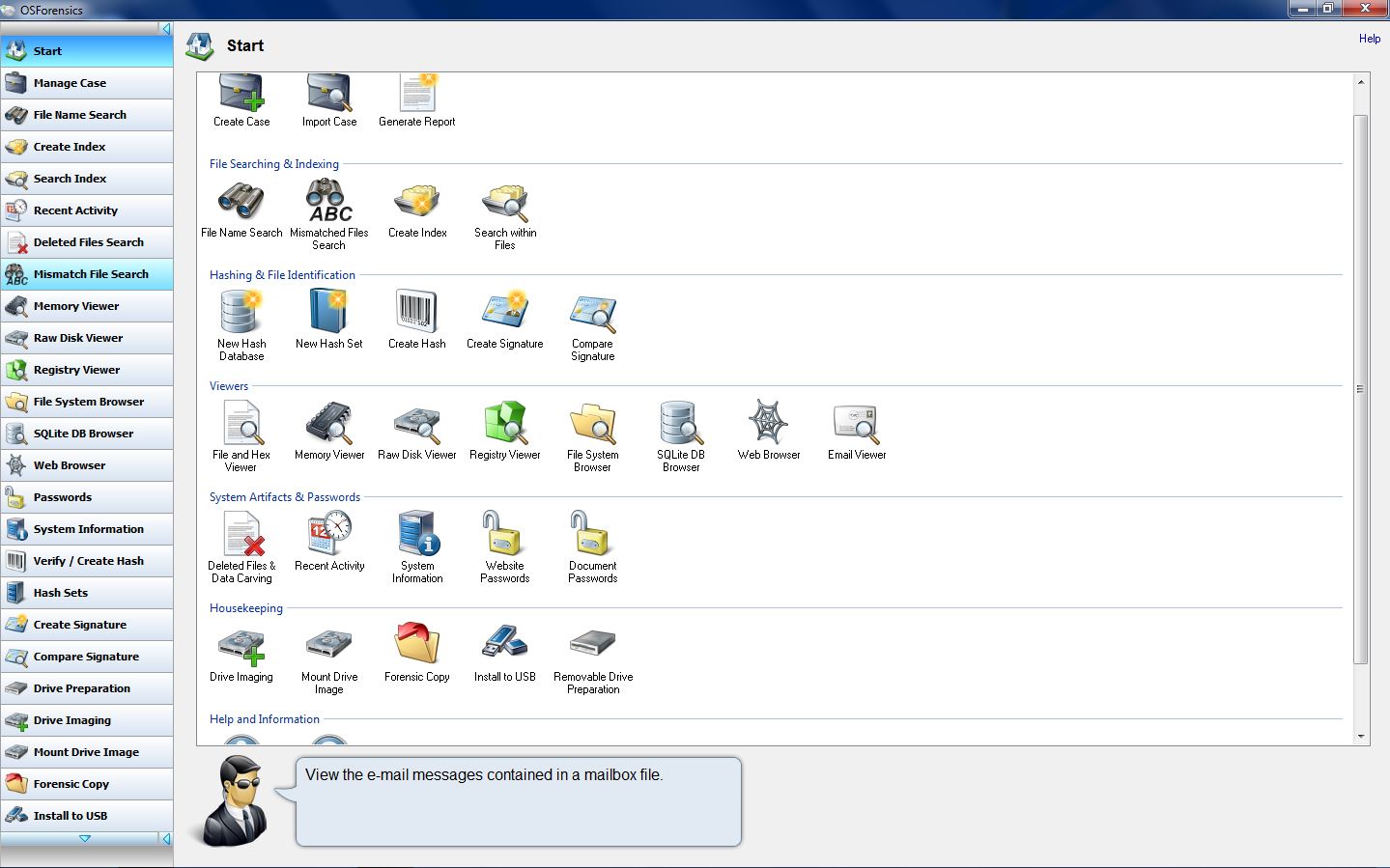Open Create Signature icon in main panel

[x=505, y=311]
